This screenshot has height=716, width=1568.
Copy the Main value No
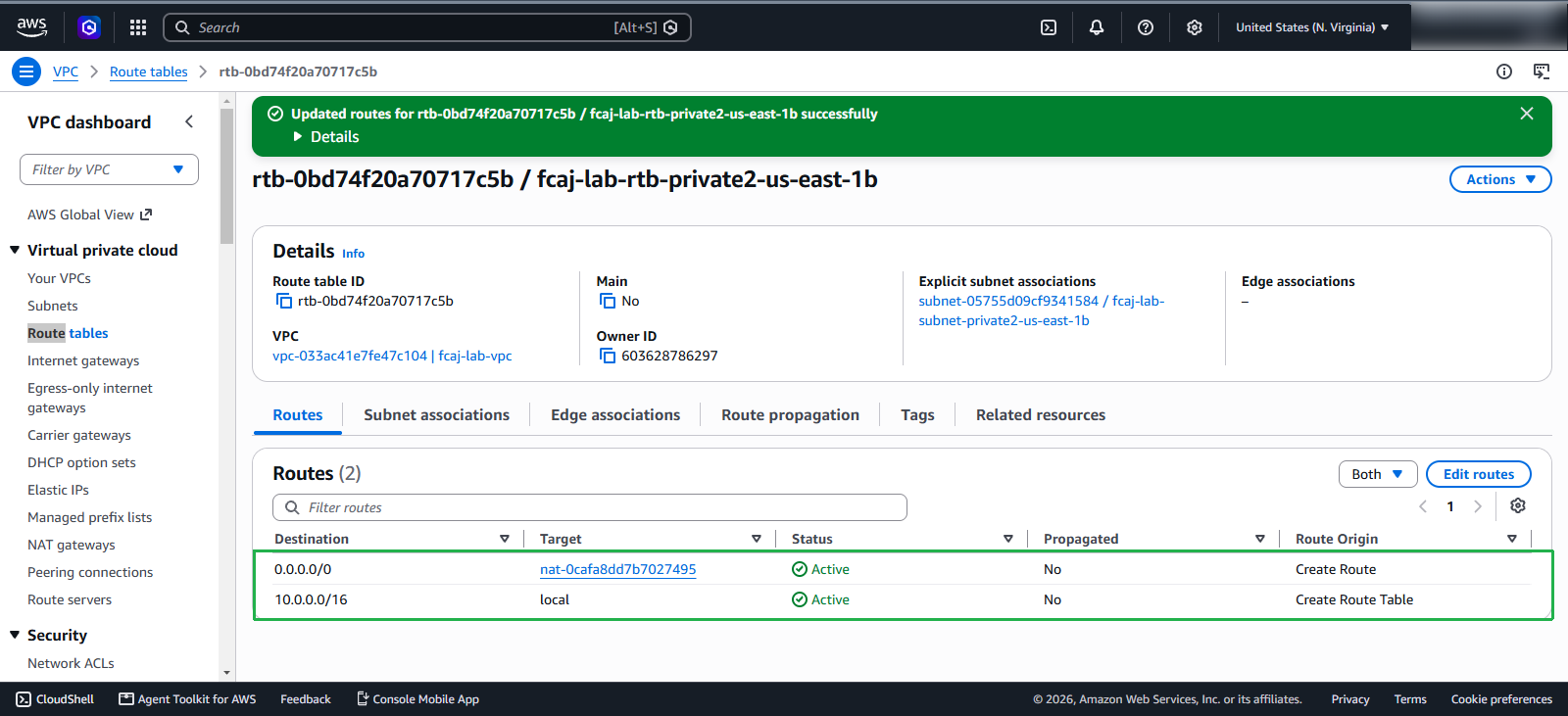click(x=608, y=301)
